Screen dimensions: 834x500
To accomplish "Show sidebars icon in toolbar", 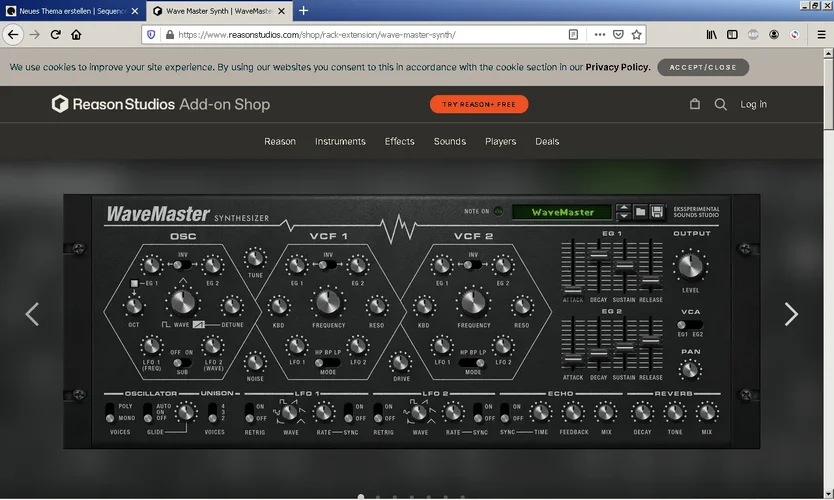I will pos(732,35).
